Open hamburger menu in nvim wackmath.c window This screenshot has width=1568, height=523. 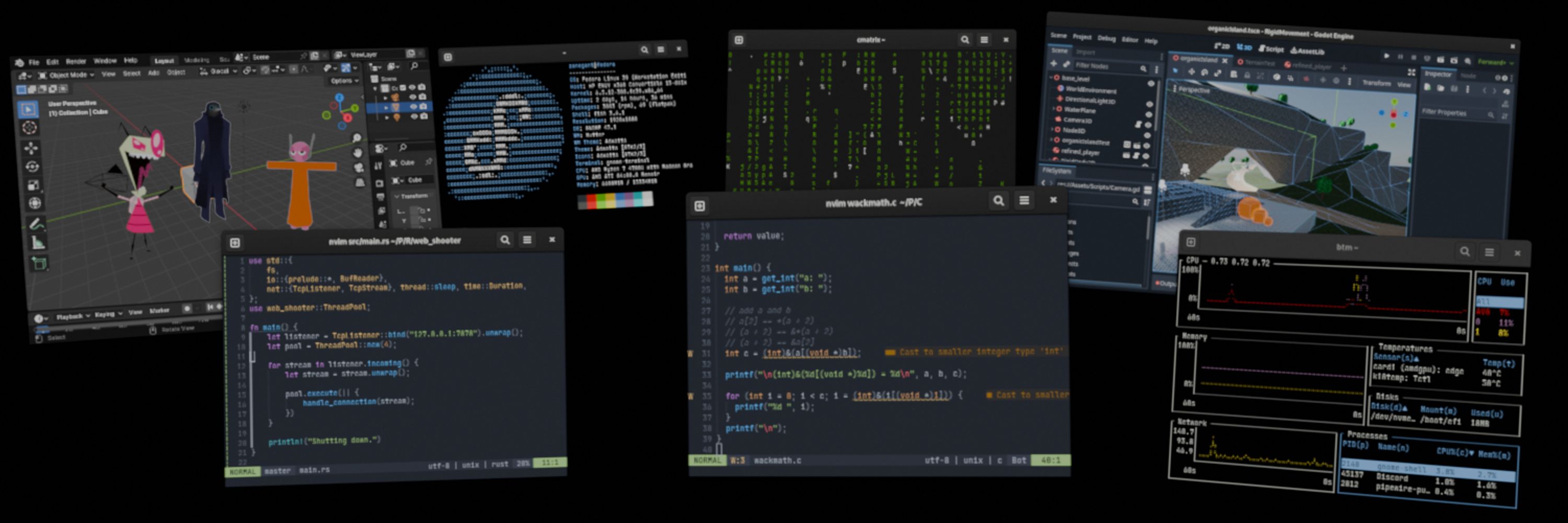(1024, 200)
